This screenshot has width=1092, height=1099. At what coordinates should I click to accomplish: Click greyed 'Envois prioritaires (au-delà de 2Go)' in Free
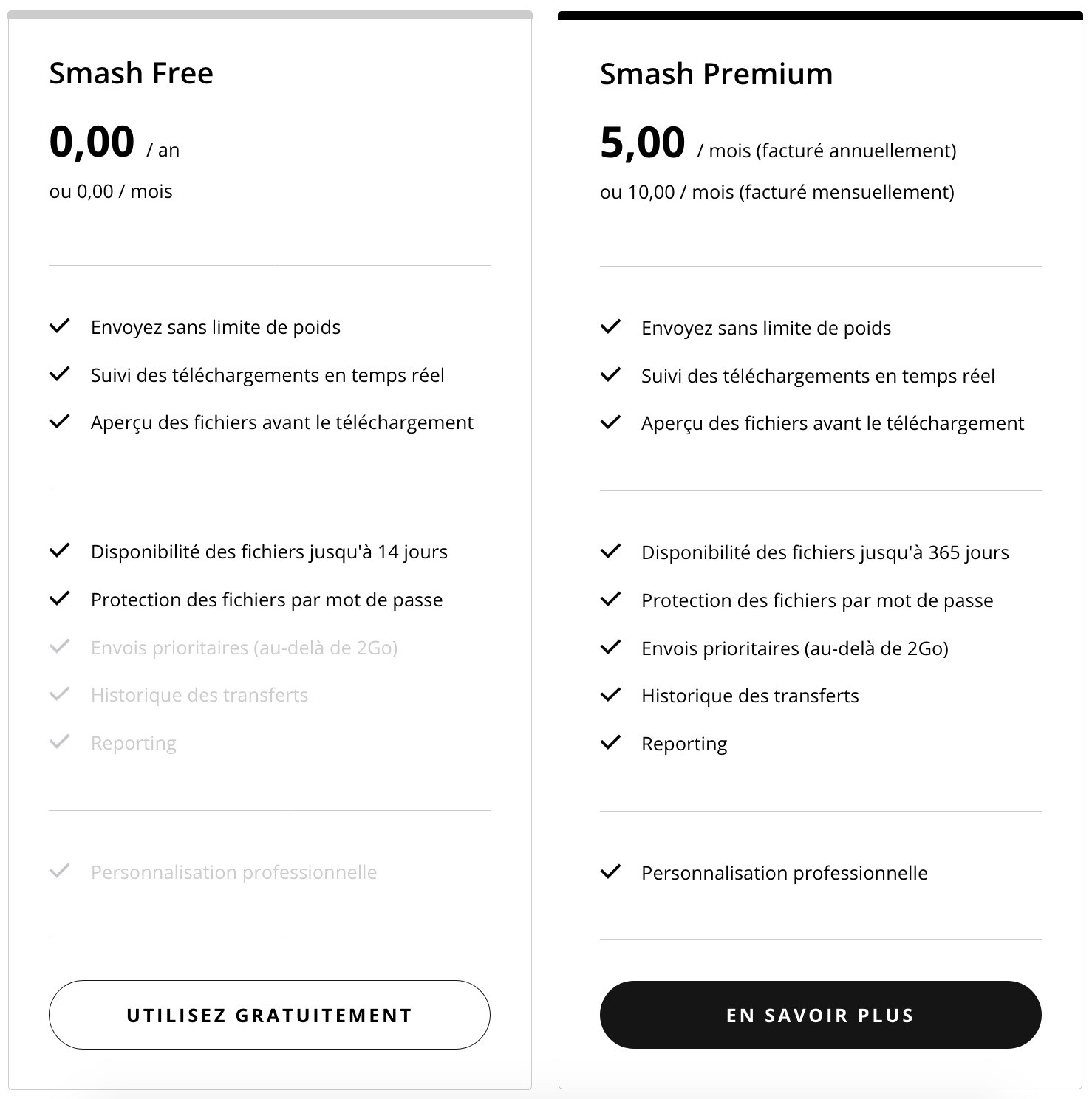point(244,648)
